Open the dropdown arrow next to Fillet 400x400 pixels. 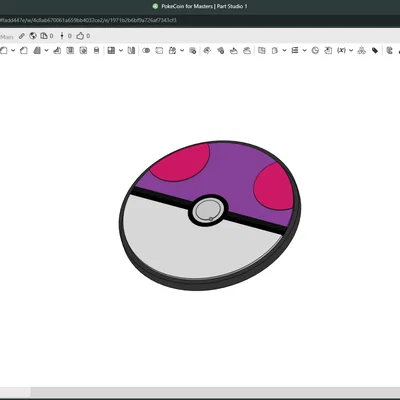click(13, 51)
